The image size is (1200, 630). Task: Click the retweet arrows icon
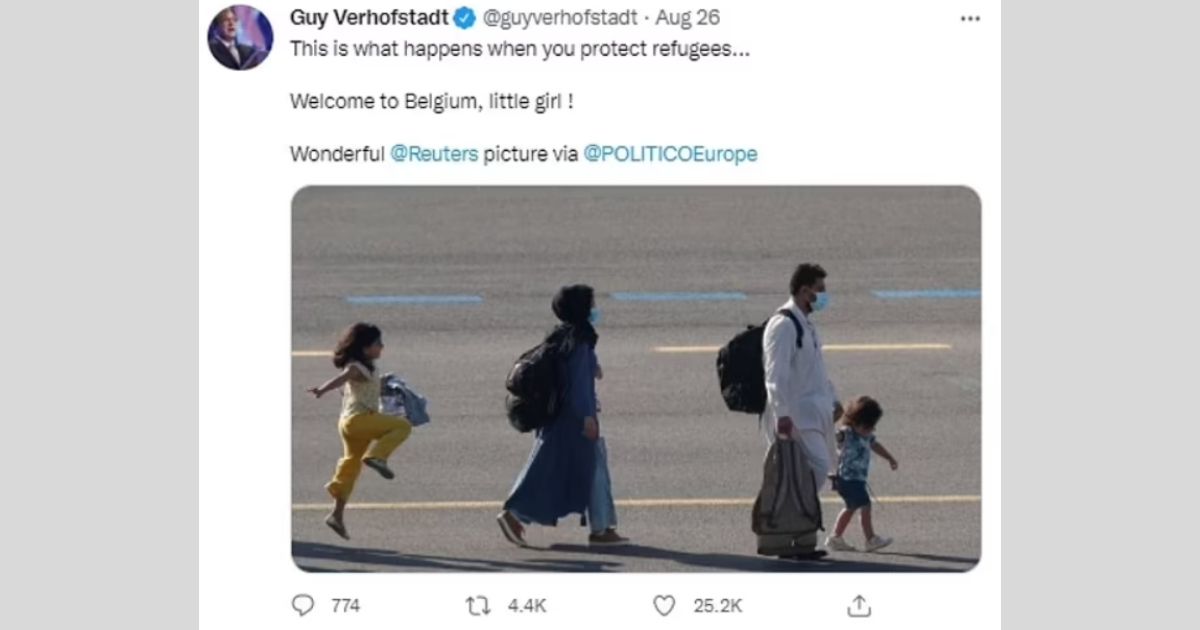pyautogui.click(x=477, y=605)
